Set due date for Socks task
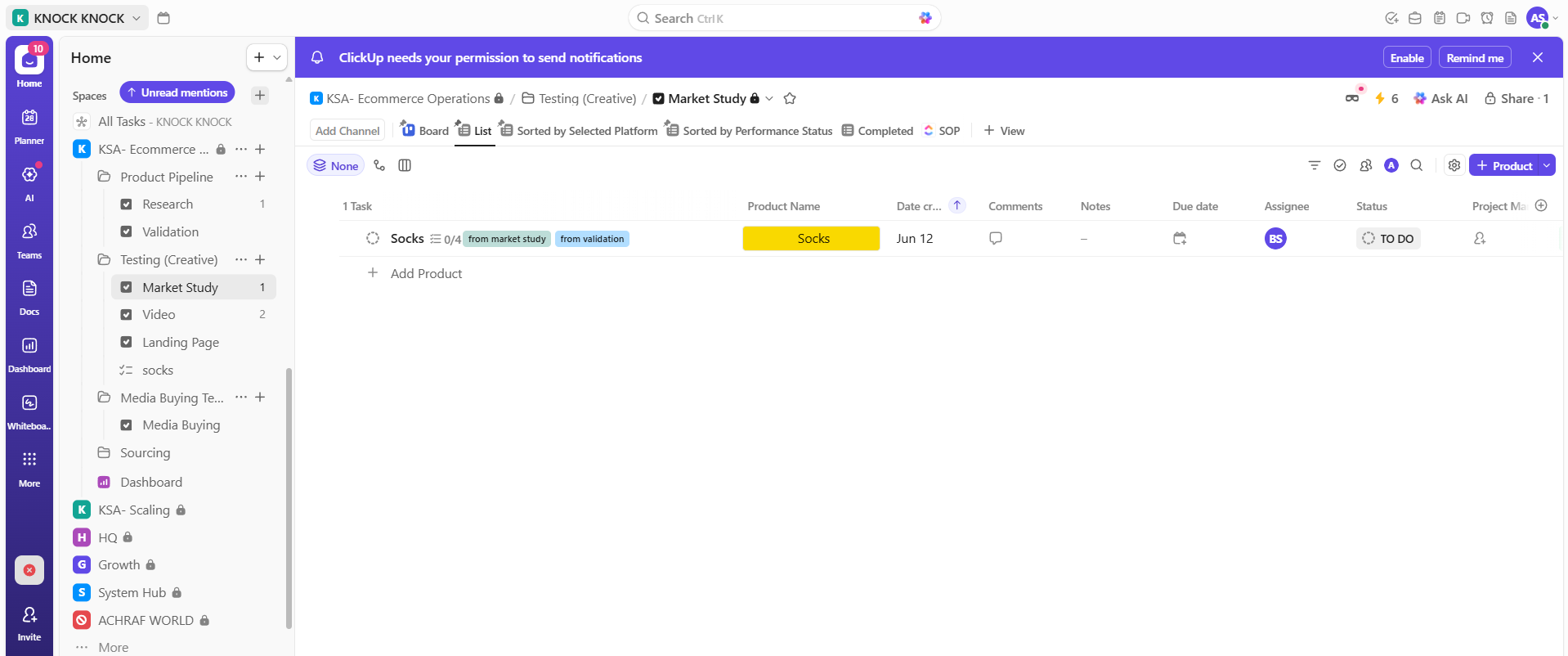The image size is (1568, 656). pos(1179,239)
